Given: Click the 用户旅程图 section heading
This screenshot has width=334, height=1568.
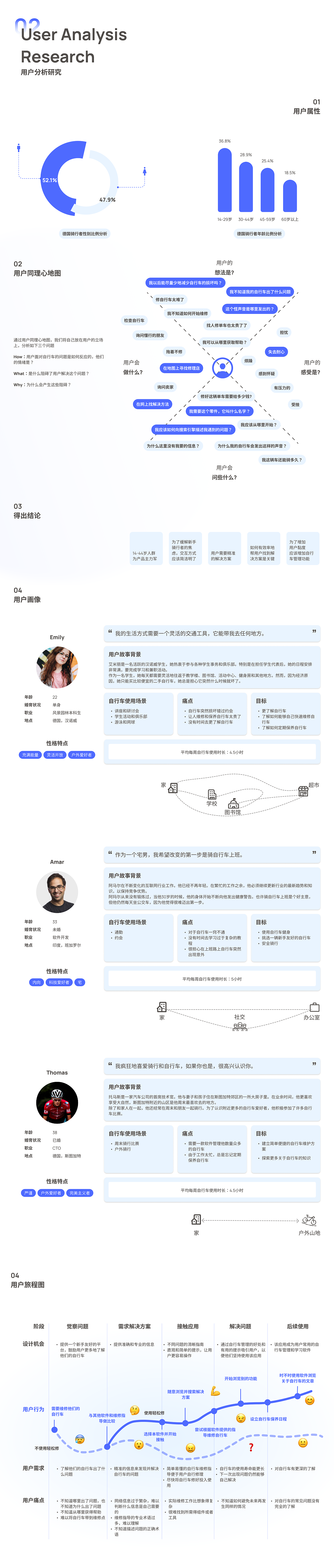Looking at the screenshot, I should point(27,1284).
